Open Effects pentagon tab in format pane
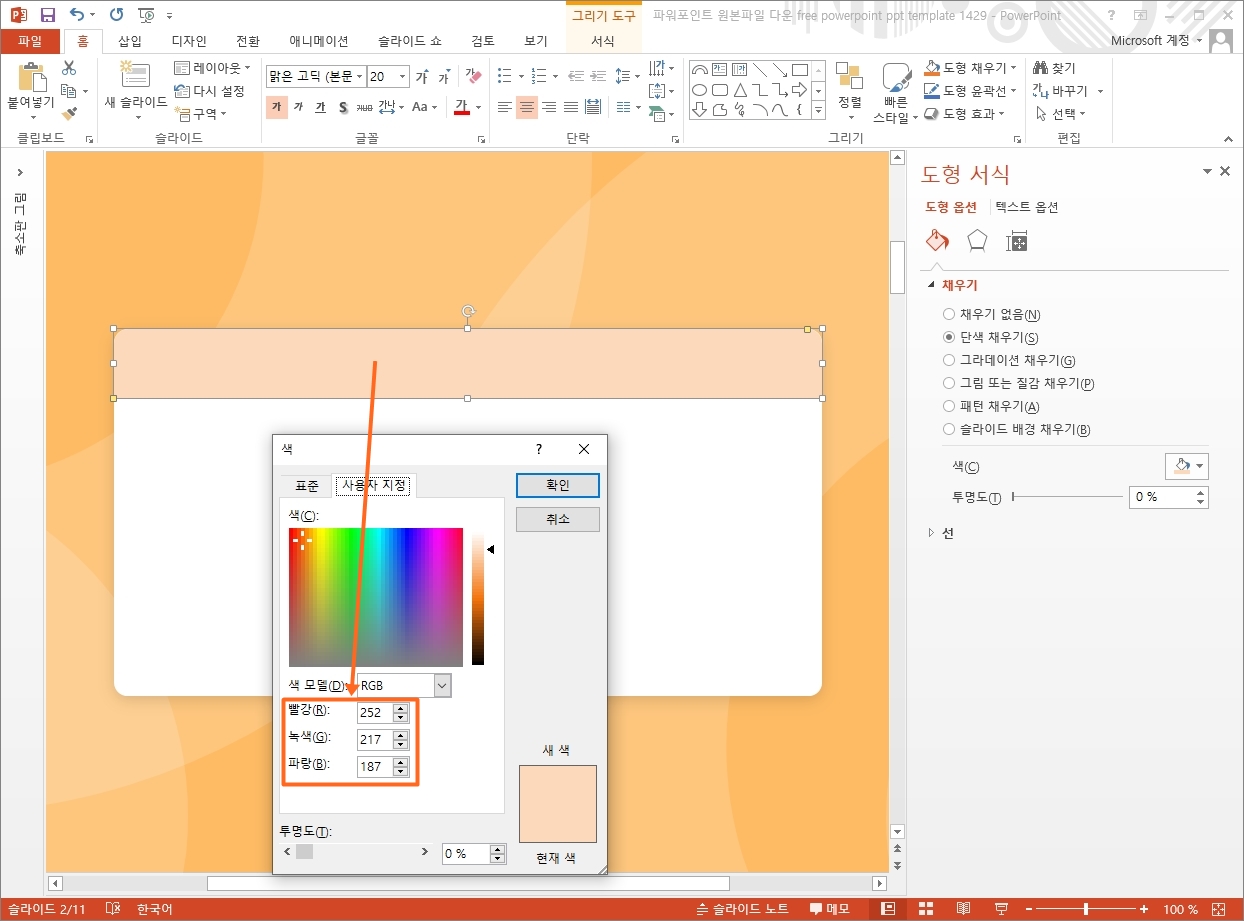The height and width of the screenshot is (921, 1244). point(977,241)
